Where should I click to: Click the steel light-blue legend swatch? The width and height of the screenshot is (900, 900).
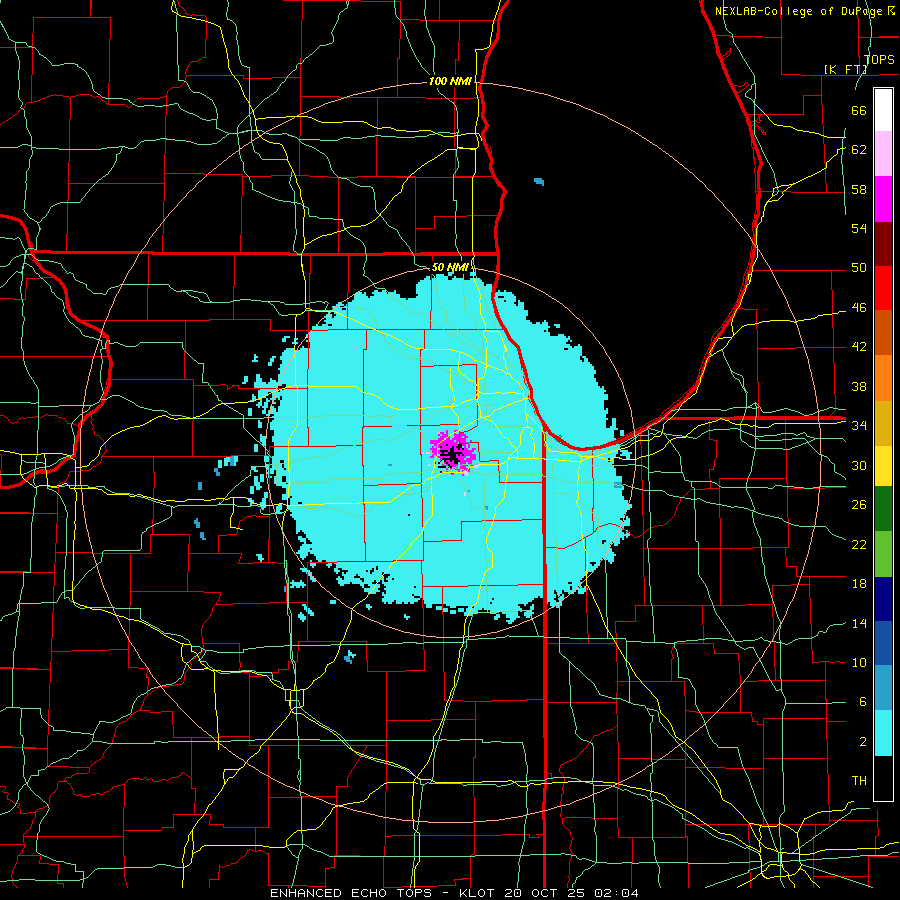pyautogui.click(x=883, y=687)
